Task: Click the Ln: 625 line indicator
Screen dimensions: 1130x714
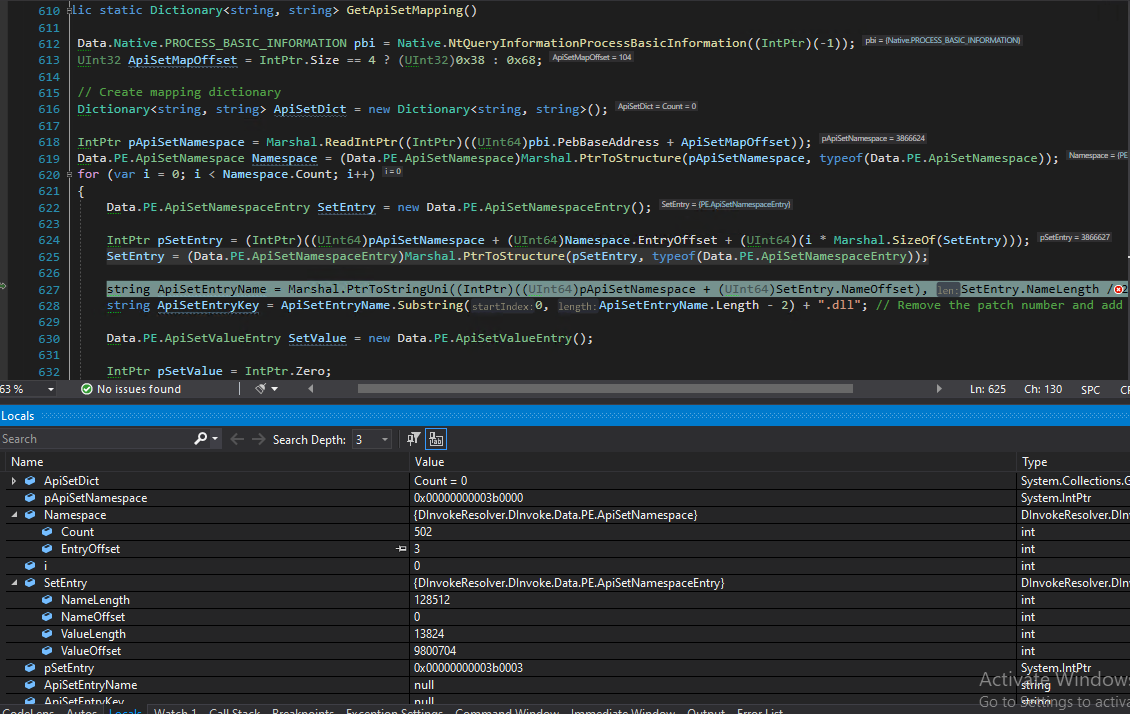Action: pos(987,389)
